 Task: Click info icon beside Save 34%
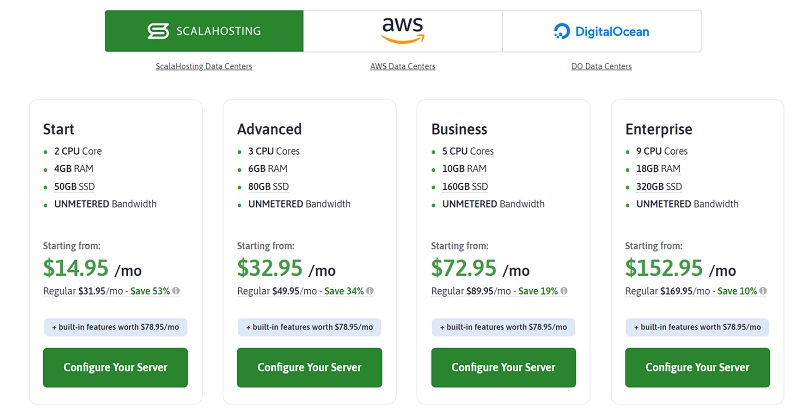[x=370, y=291]
